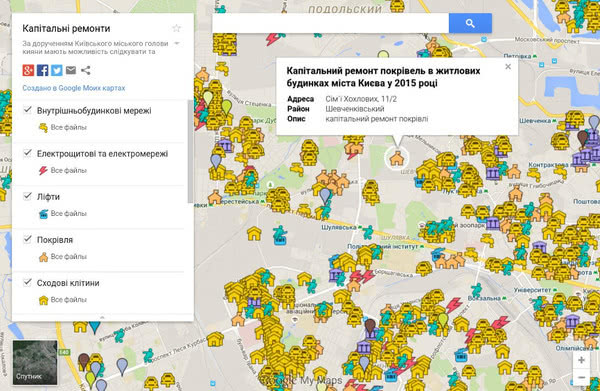Click address value Сім'ї Хохлових, 11/2
The width and height of the screenshot is (600, 391).
pyautogui.click(x=361, y=99)
